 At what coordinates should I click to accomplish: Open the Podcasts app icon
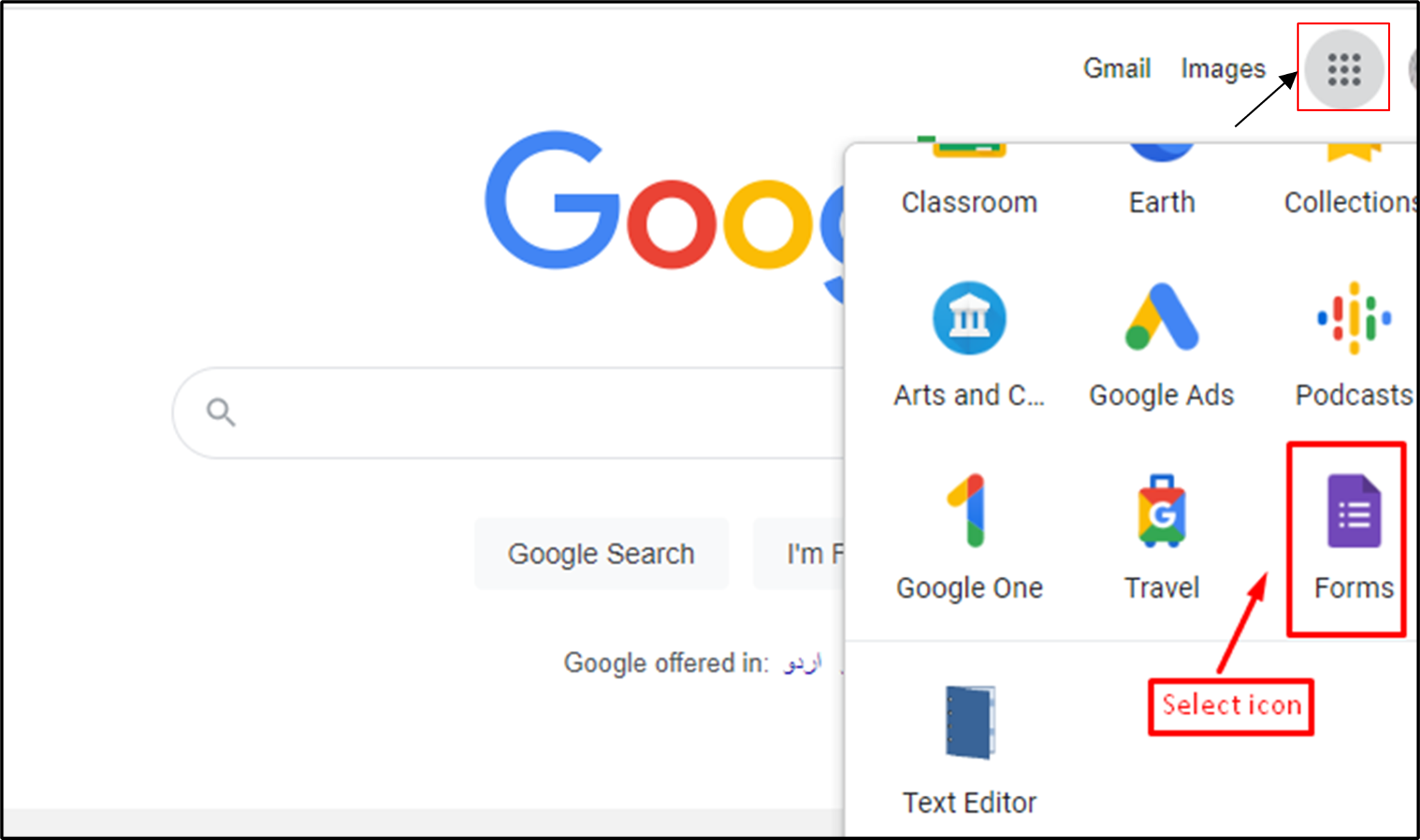tap(1353, 317)
